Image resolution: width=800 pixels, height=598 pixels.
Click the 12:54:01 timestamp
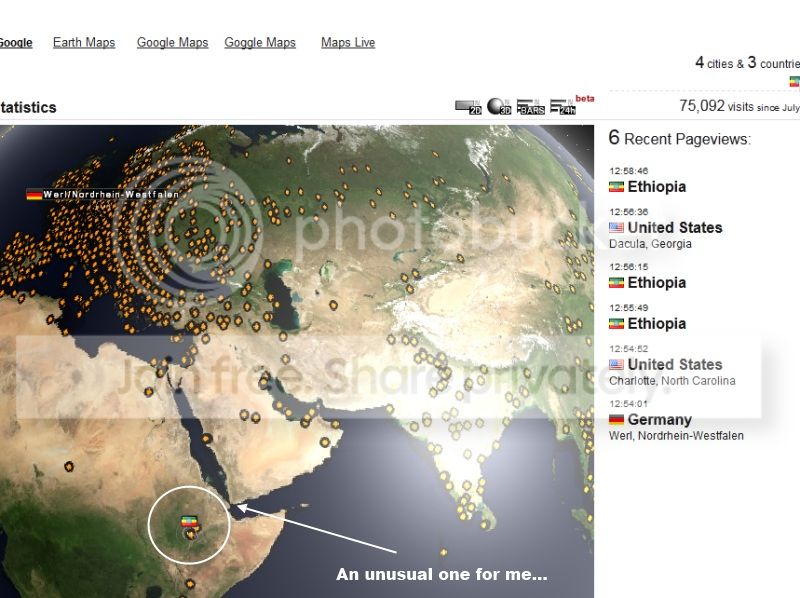click(628, 404)
